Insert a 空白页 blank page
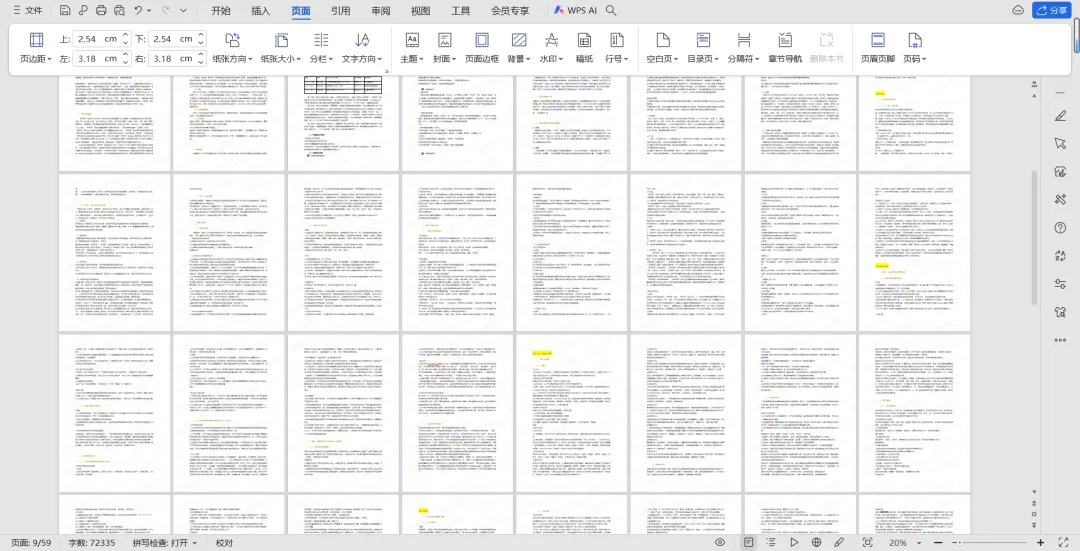The image size is (1080, 551). tap(663, 48)
